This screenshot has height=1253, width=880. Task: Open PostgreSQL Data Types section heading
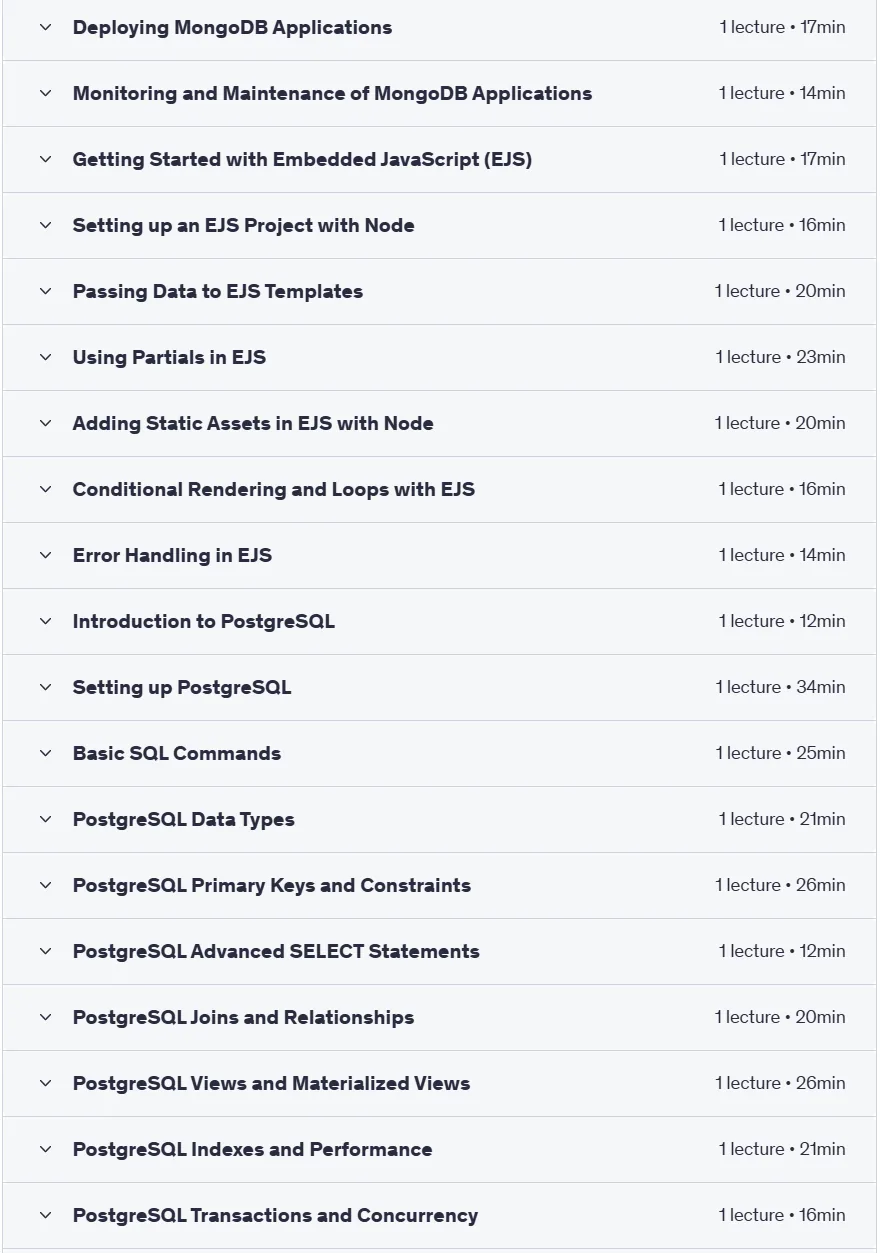184,819
